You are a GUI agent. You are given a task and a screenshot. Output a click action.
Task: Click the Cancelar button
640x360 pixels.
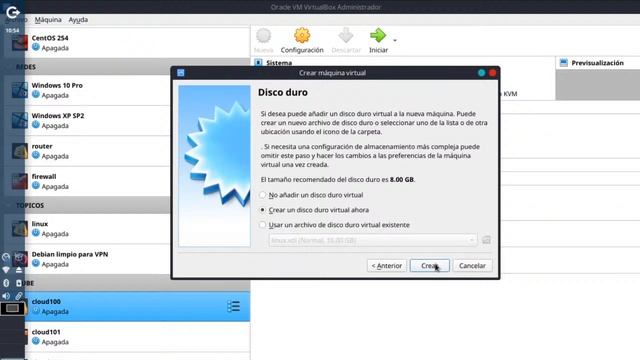pyautogui.click(x=472, y=266)
